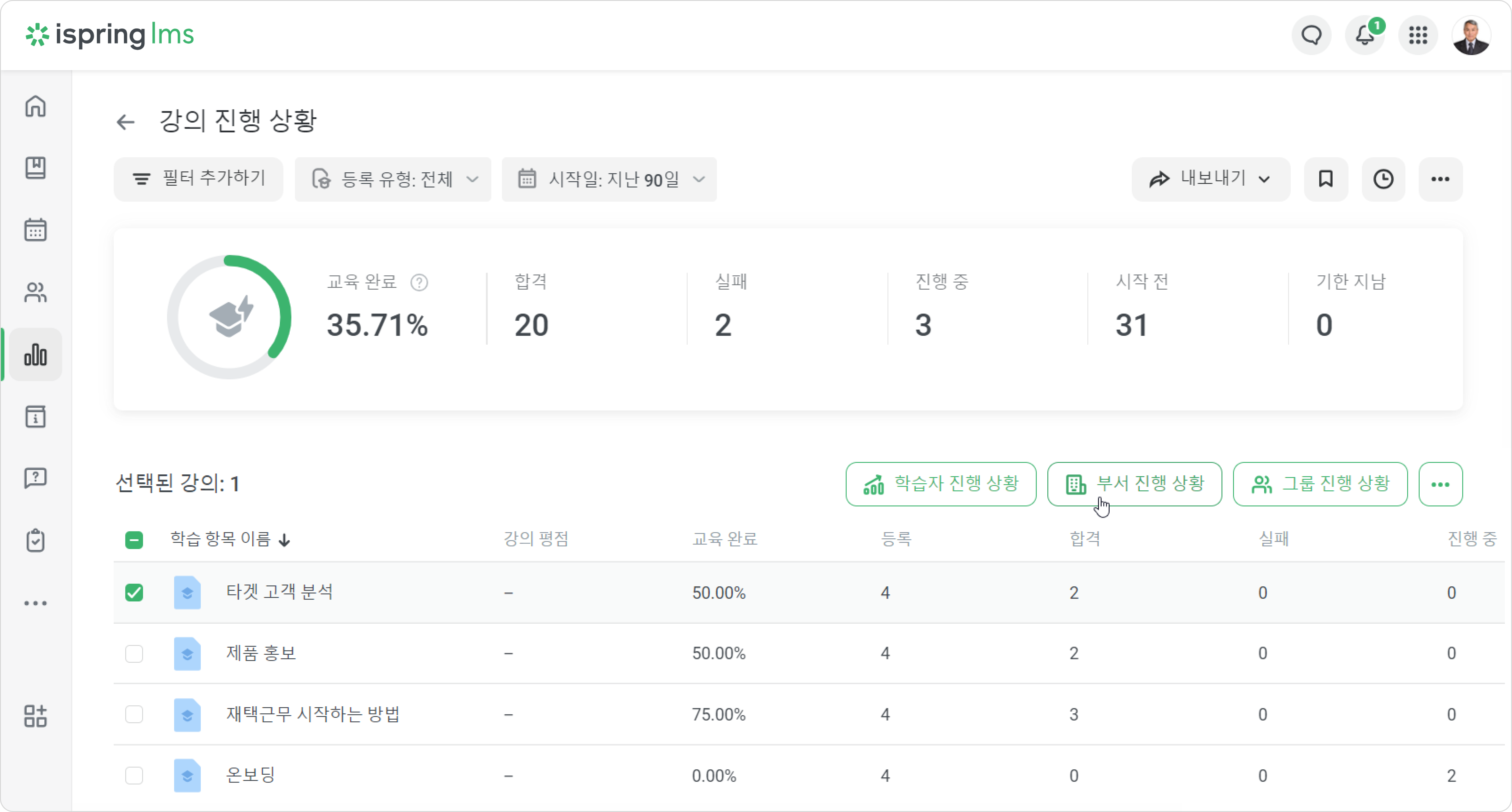Open the add-widget grid icon in sidebar
The width and height of the screenshot is (1512, 812).
tap(35, 716)
